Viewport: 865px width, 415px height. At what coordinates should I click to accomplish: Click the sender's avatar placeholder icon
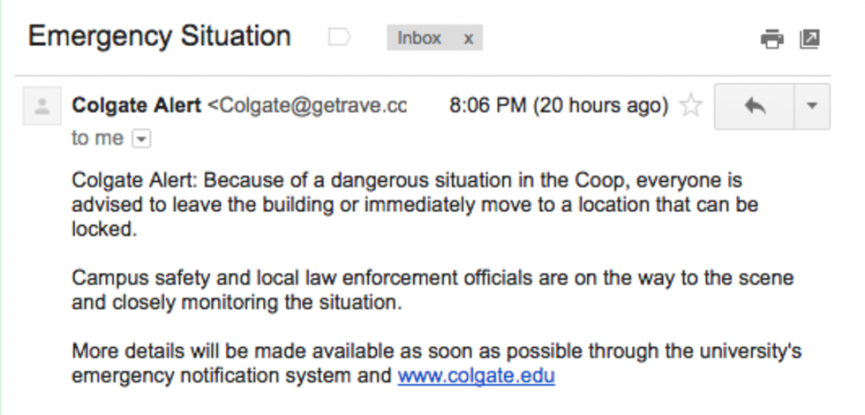coord(42,105)
